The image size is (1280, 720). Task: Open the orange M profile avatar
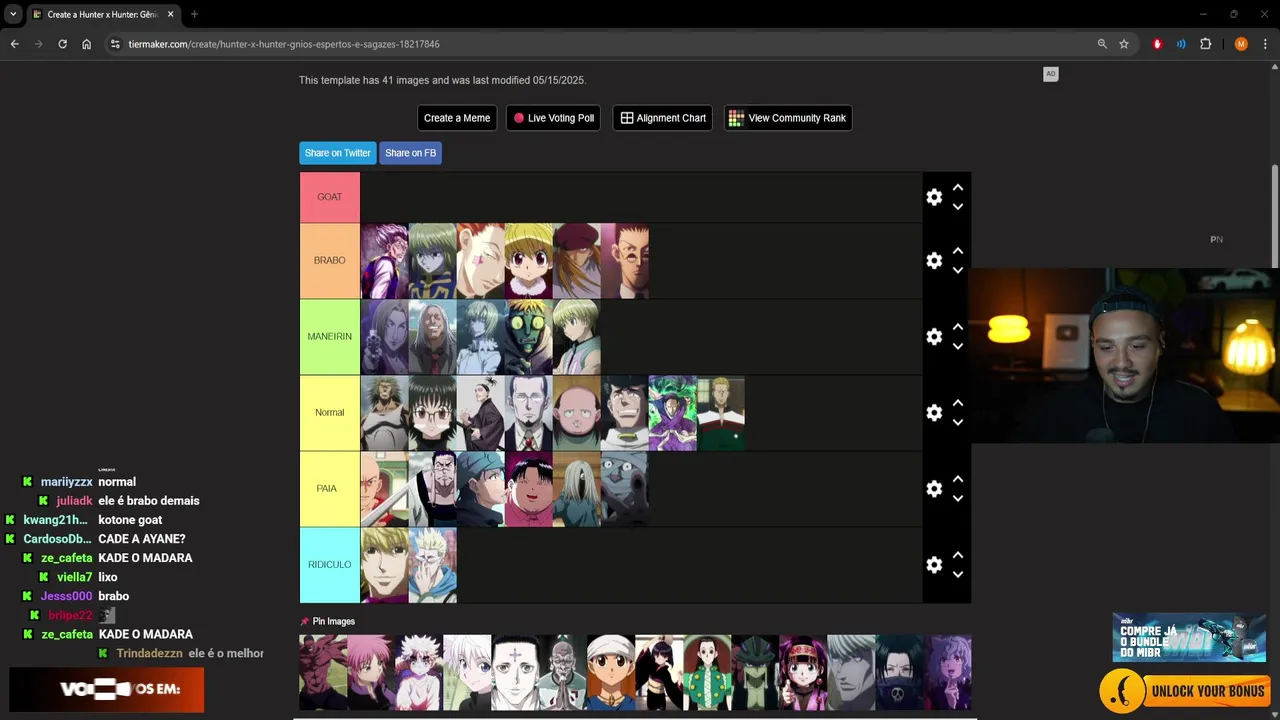pyautogui.click(x=1241, y=44)
